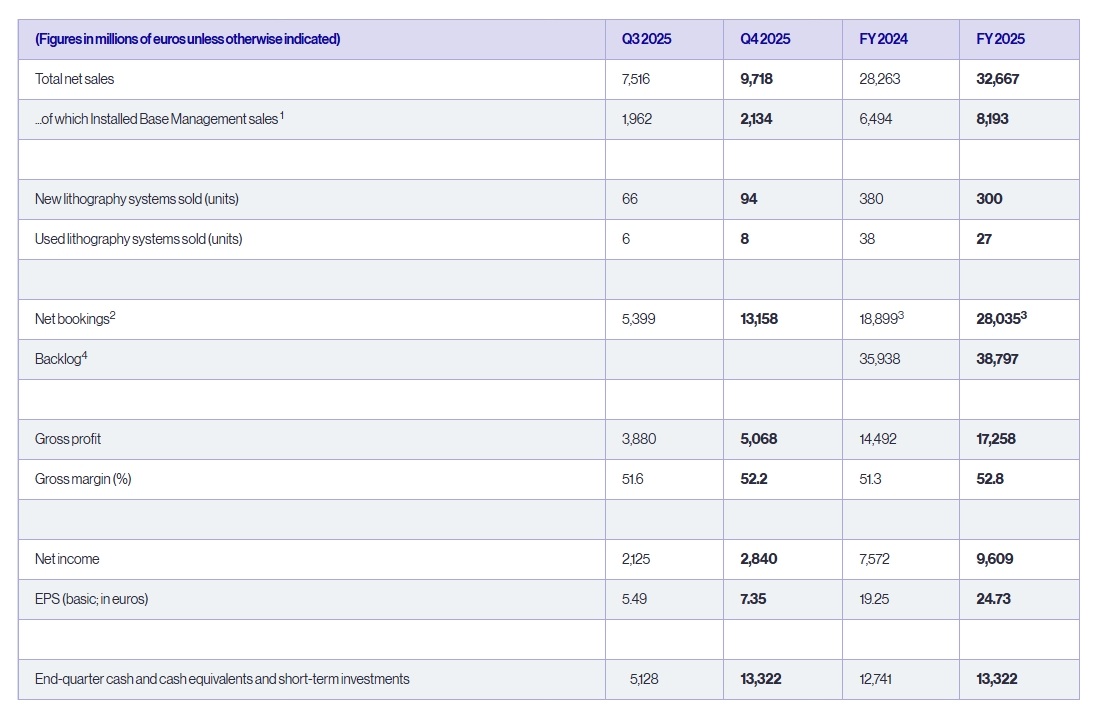Select FY 2024 net income value 7,572
Viewport: 1095px width, 715px height.
coord(875,559)
